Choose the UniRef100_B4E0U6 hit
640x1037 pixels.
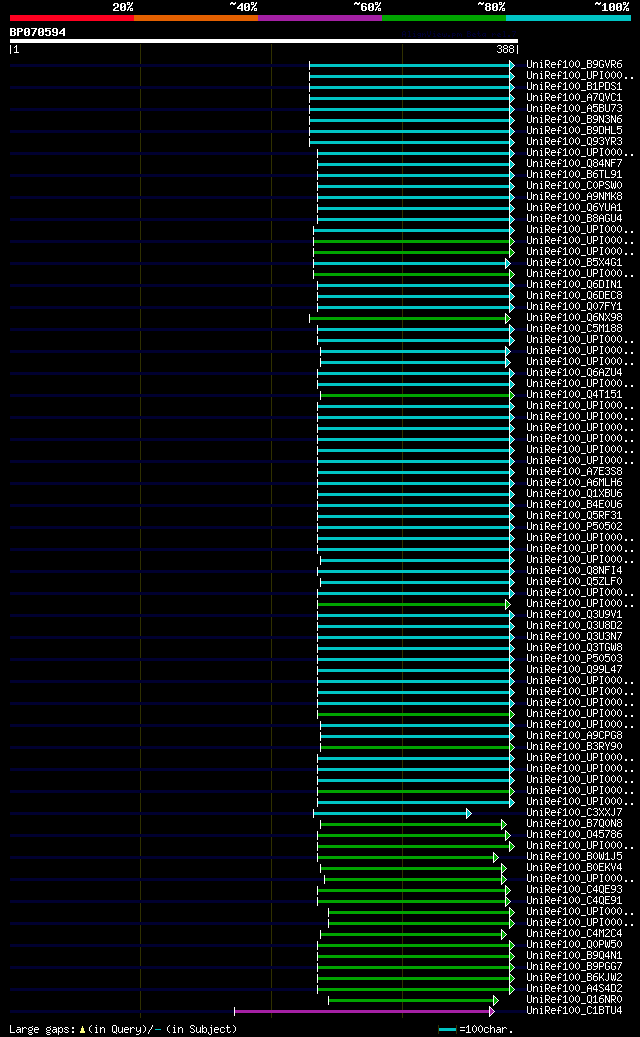(x=574, y=505)
